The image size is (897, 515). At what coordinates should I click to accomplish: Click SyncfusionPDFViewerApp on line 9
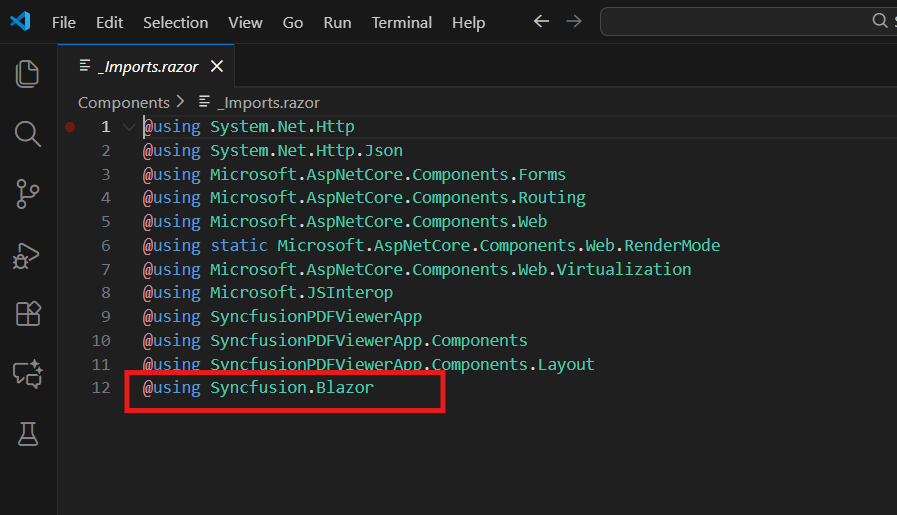(316, 316)
